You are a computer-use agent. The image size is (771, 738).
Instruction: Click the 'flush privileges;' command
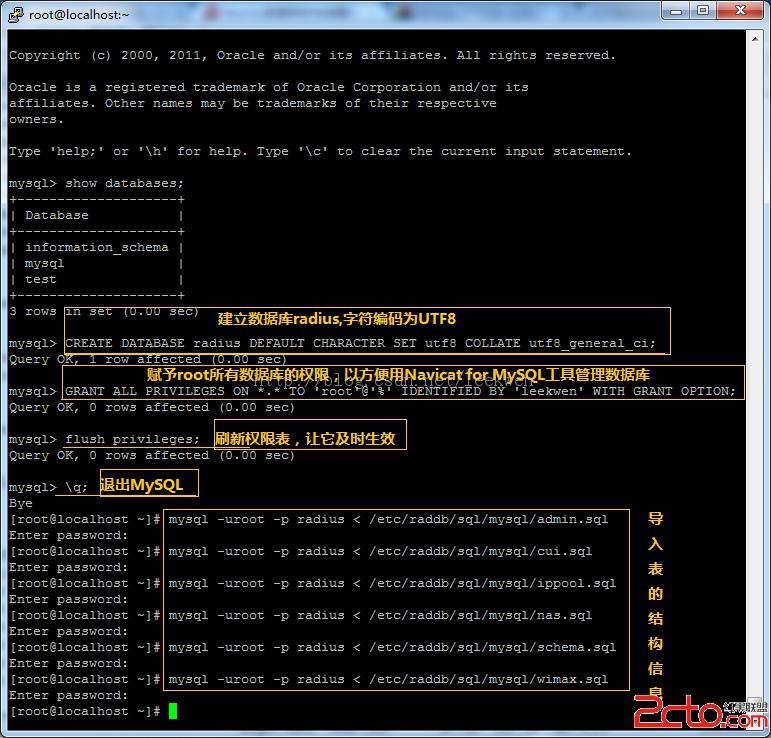pyautogui.click(x=132, y=439)
